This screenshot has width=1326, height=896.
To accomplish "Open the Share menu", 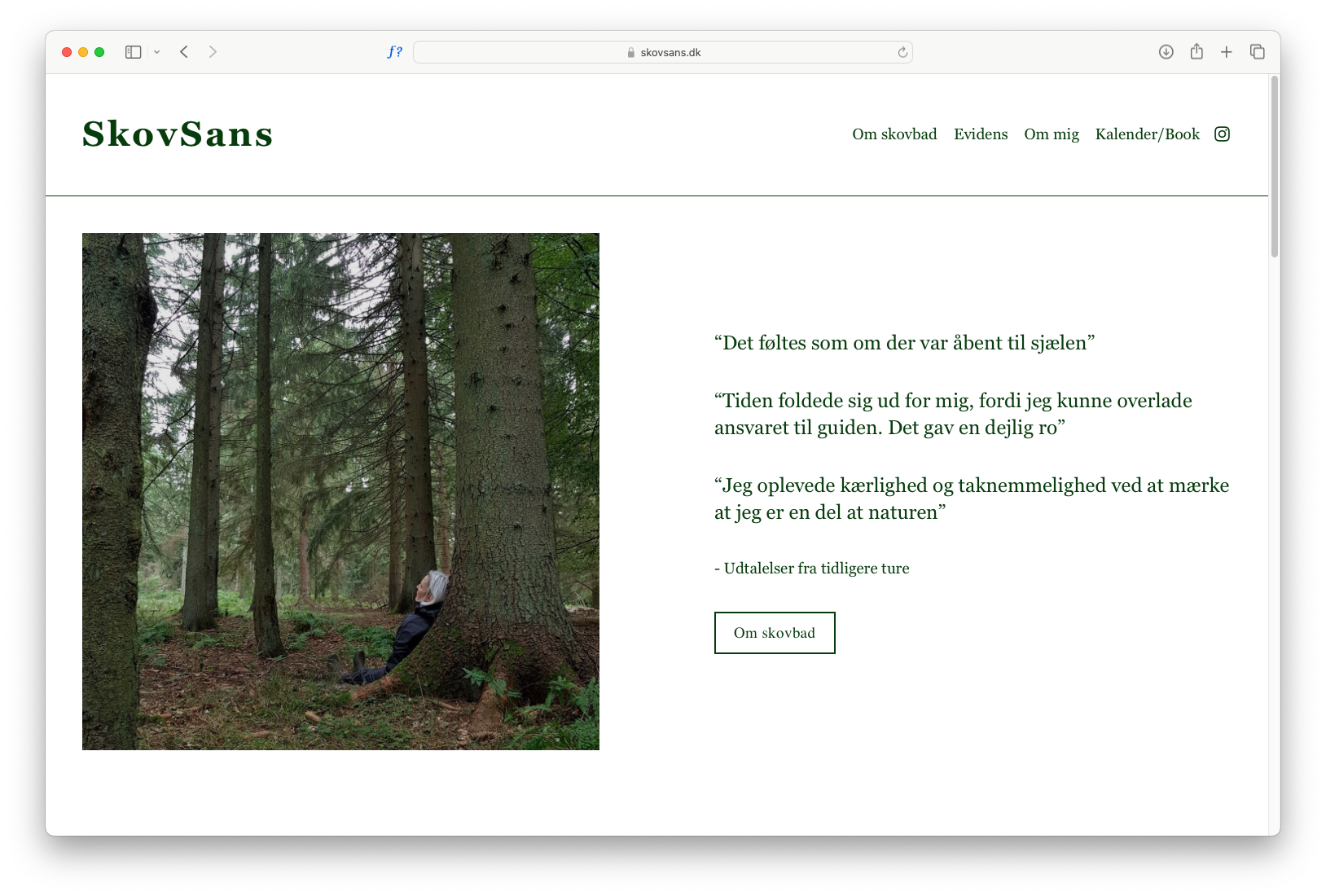I will [x=1196, y=51].
